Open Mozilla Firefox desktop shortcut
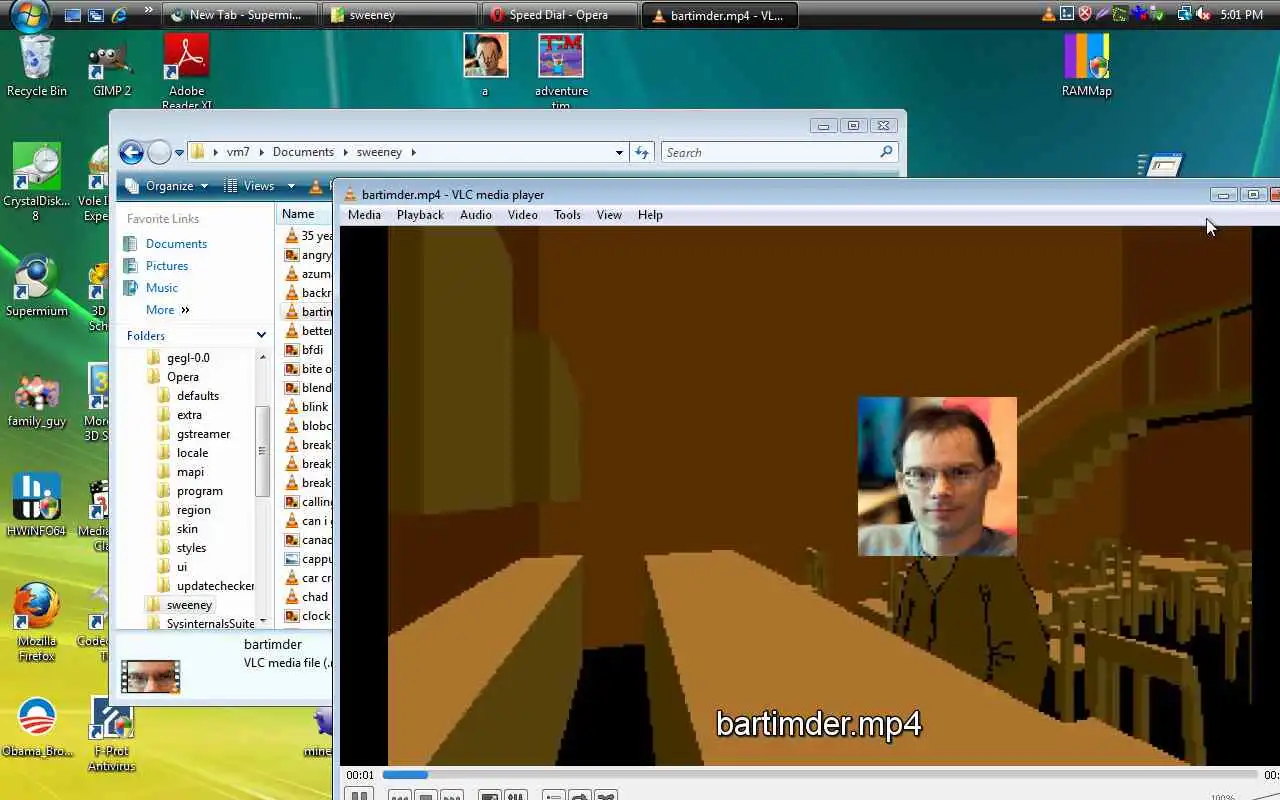The image size is (1280, 800). coord(36,622)
